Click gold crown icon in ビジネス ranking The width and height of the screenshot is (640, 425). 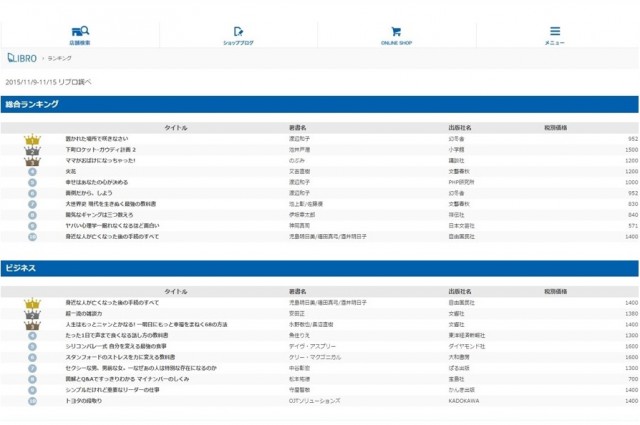(x=32, y=302)
